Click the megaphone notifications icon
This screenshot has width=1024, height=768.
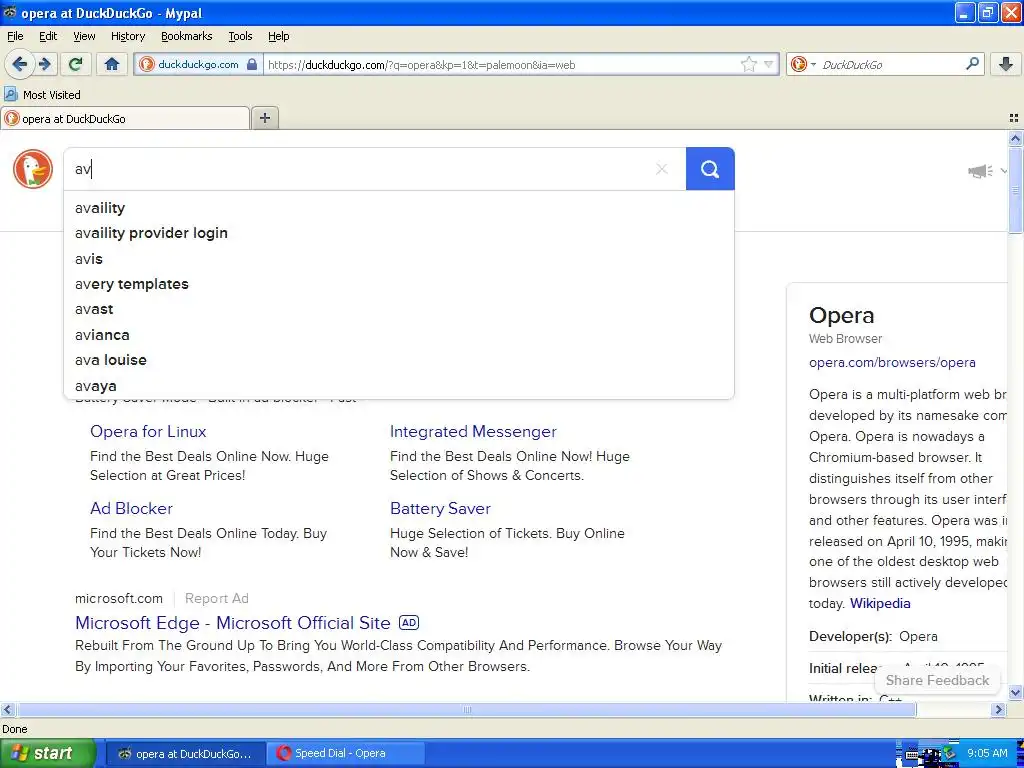[980, 171]
